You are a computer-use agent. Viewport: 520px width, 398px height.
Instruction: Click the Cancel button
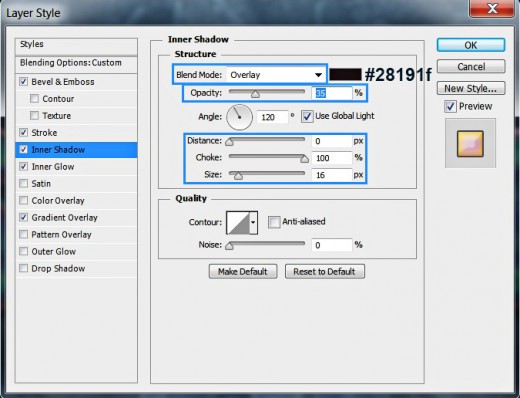point(471,67)
